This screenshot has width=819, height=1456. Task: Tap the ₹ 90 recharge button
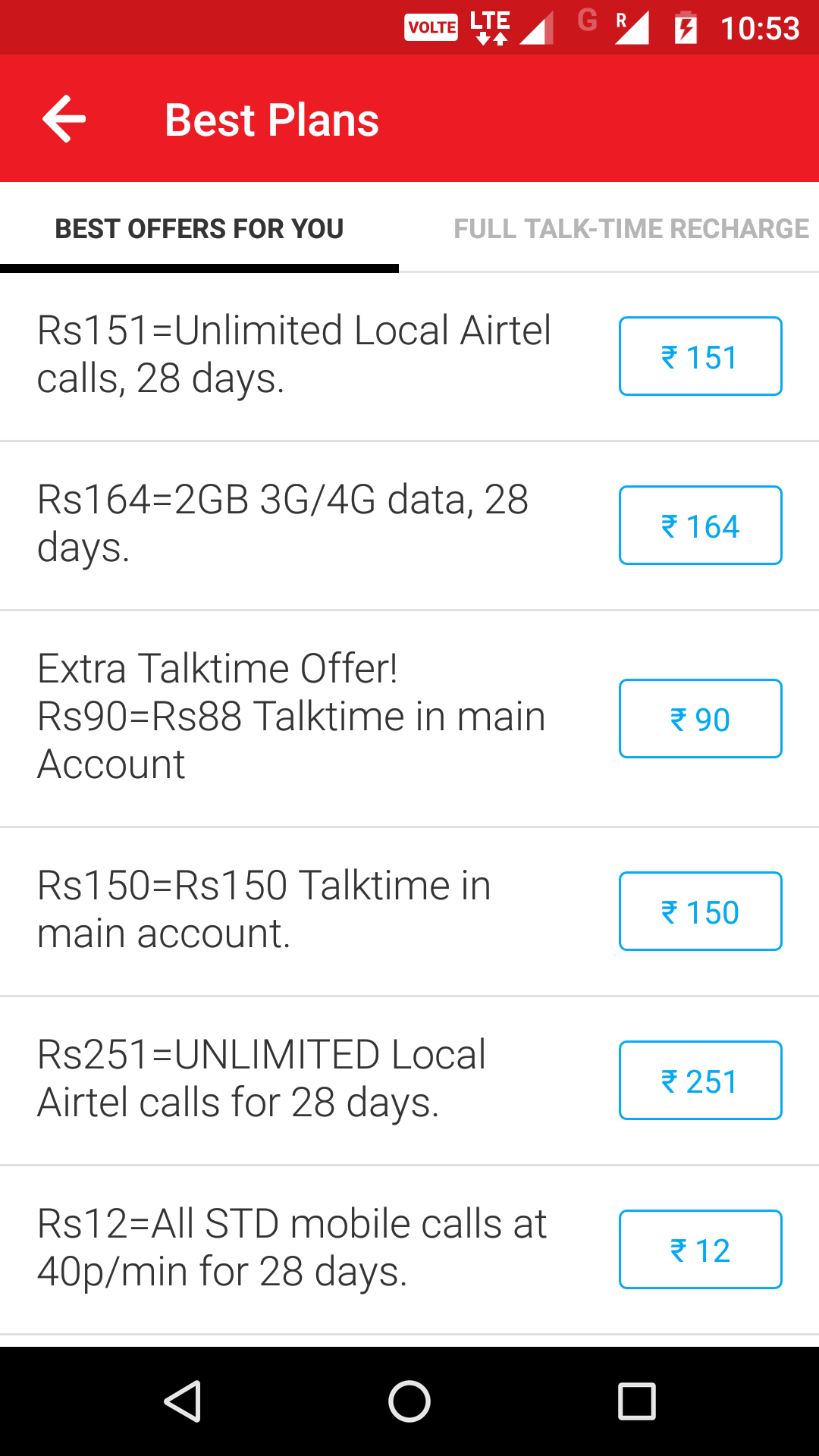(700, 719)
